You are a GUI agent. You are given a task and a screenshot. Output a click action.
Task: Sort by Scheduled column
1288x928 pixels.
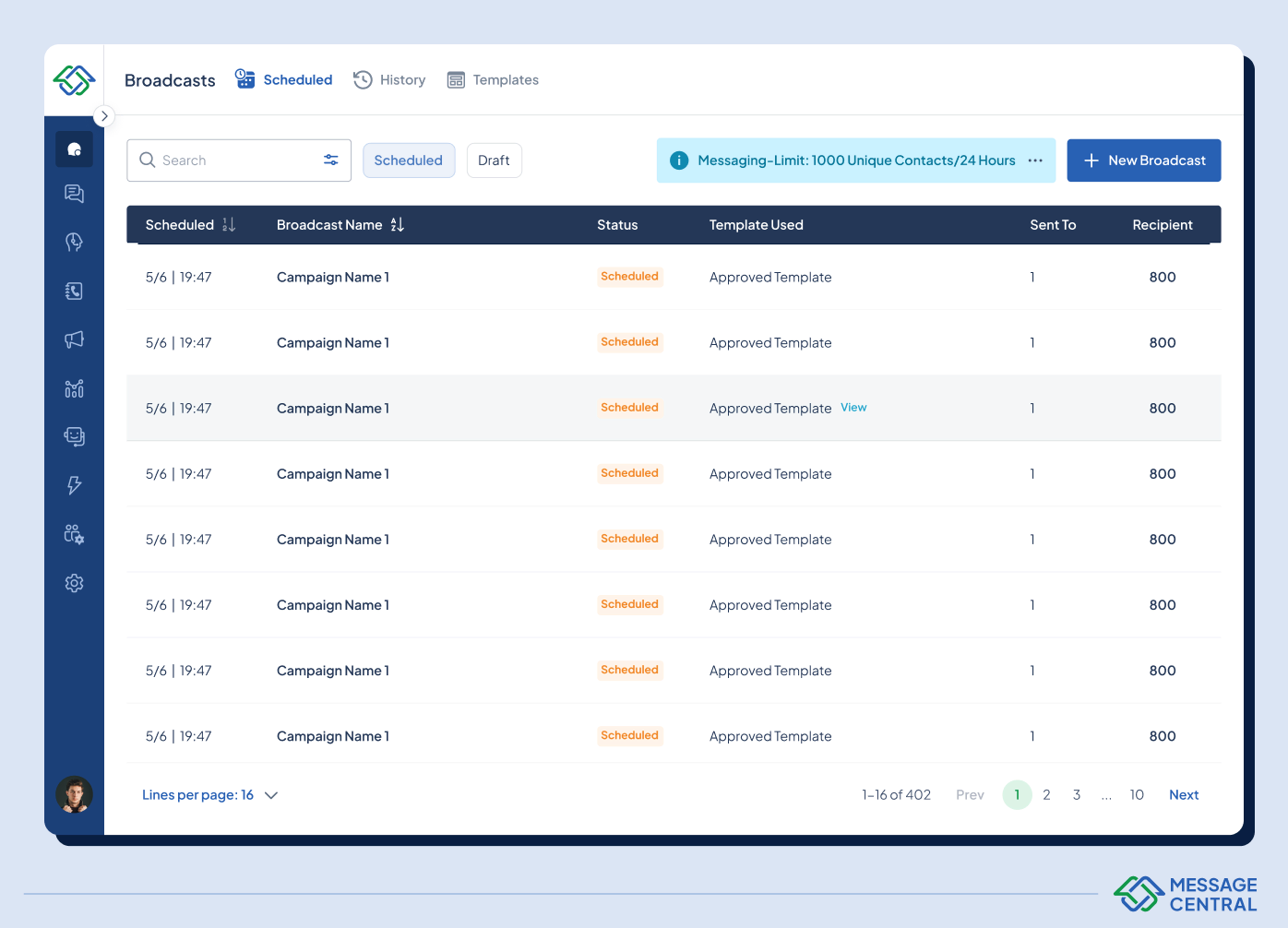(x=229, y=225)
